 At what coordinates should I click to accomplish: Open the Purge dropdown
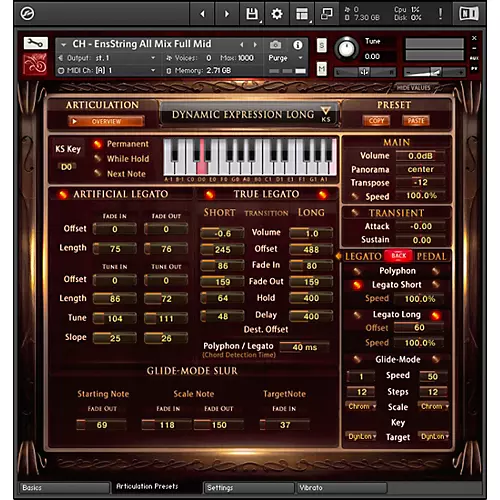click(285, 58)
